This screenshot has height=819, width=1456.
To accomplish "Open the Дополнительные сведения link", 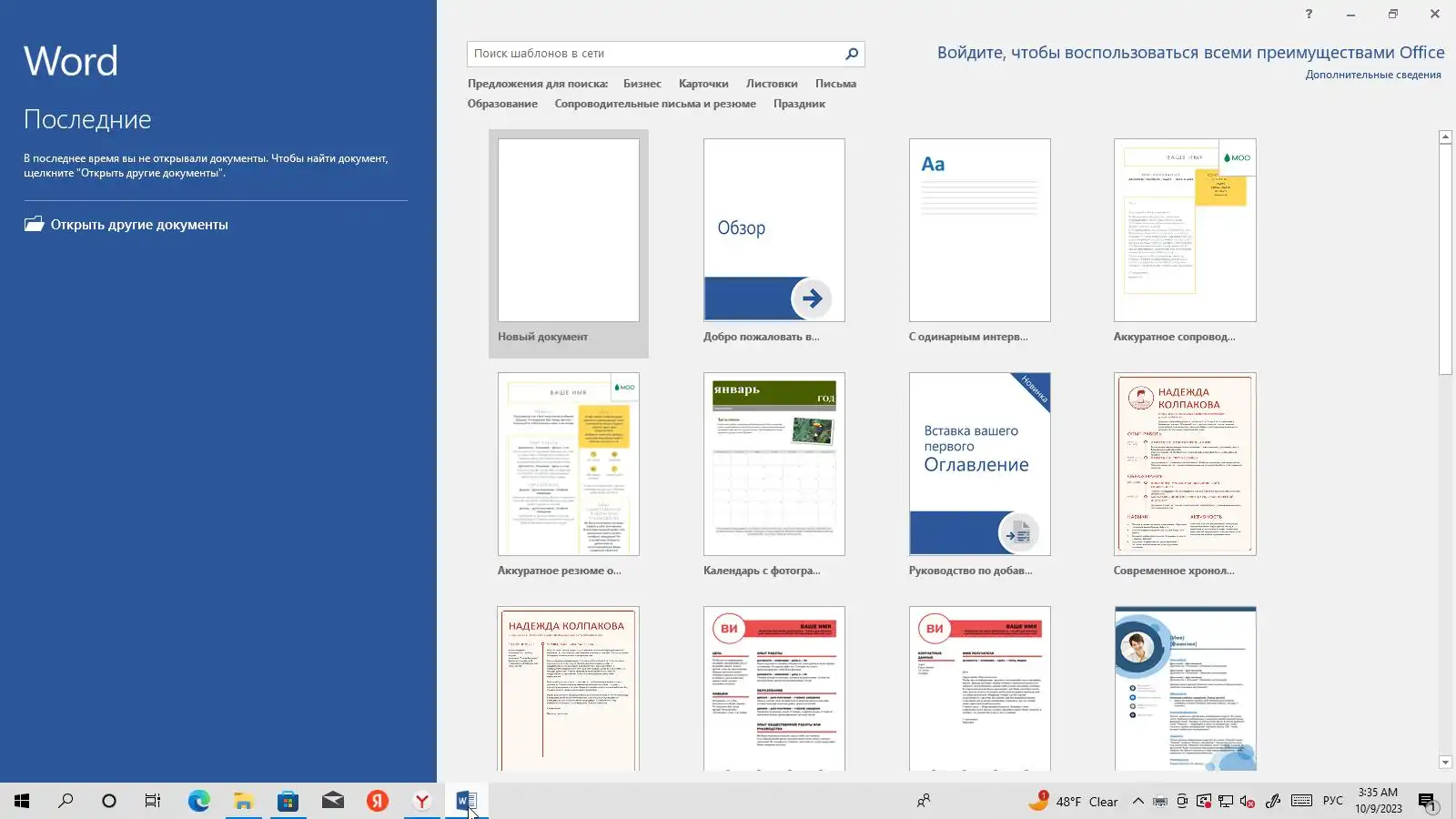I will pyautogui.click(x=1373, y=75).
